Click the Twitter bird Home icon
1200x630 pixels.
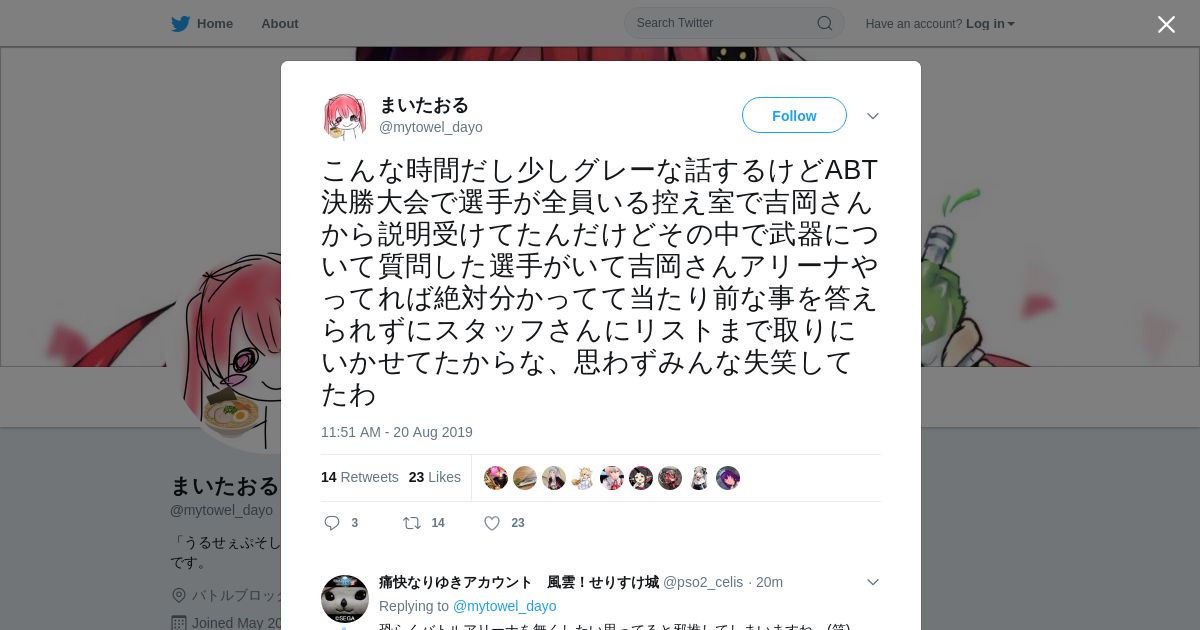180,24
